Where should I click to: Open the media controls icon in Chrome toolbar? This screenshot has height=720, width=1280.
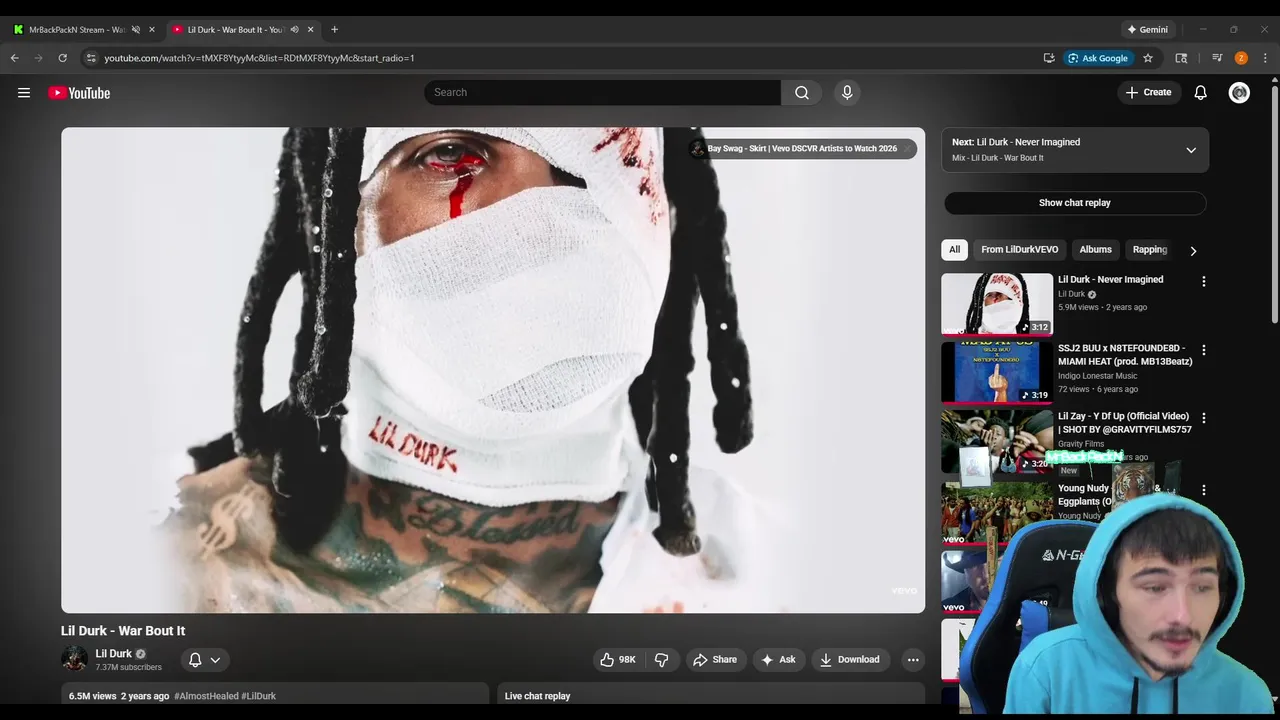1217,58
